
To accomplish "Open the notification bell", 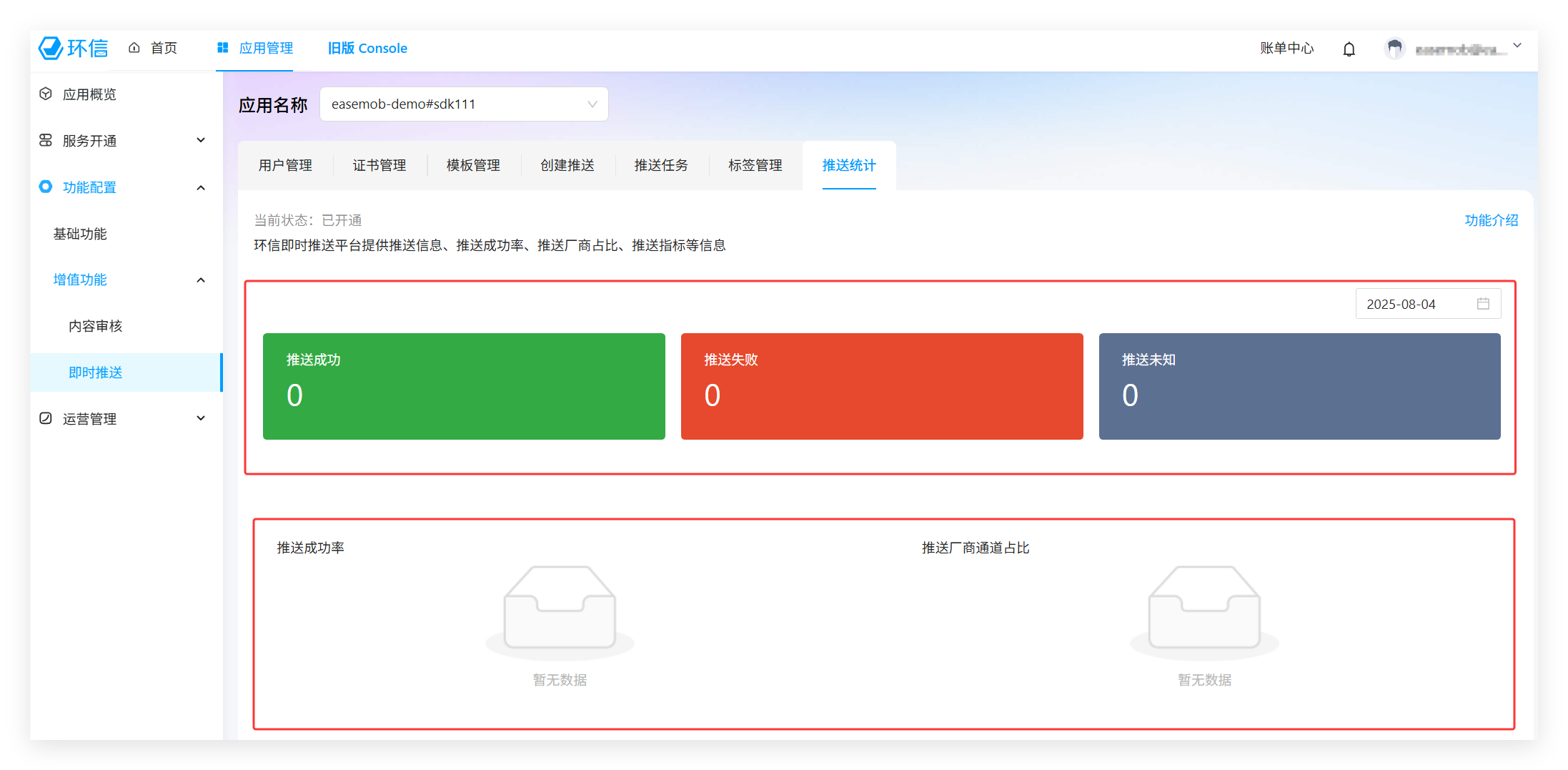I will coord(1349,49).
